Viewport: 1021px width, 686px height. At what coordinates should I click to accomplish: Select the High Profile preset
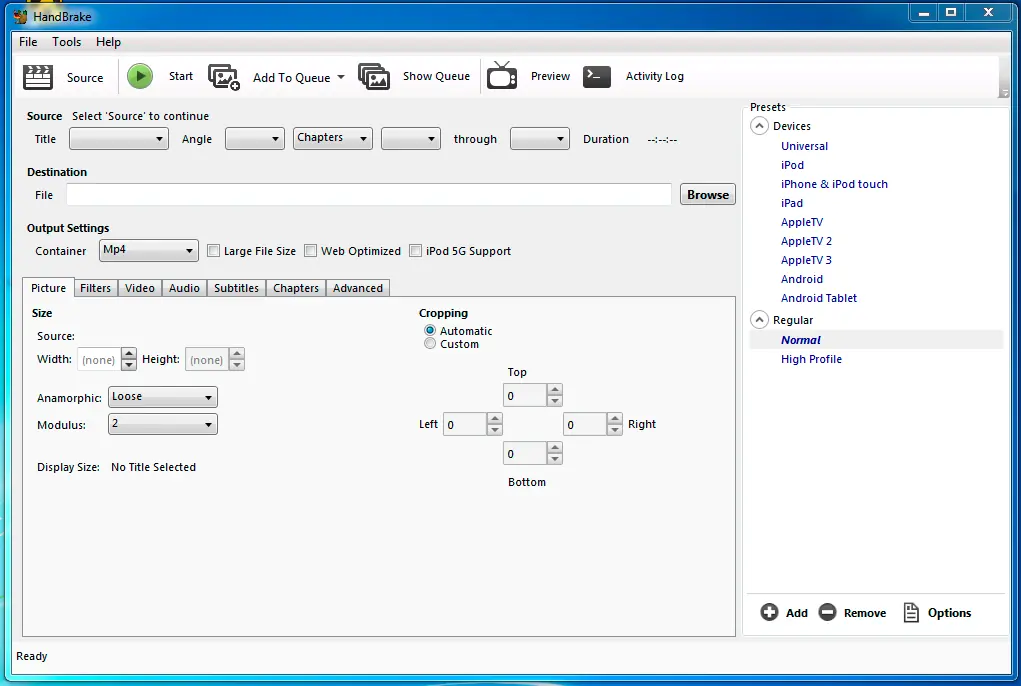pyautogui.click(x=811, y=359)
